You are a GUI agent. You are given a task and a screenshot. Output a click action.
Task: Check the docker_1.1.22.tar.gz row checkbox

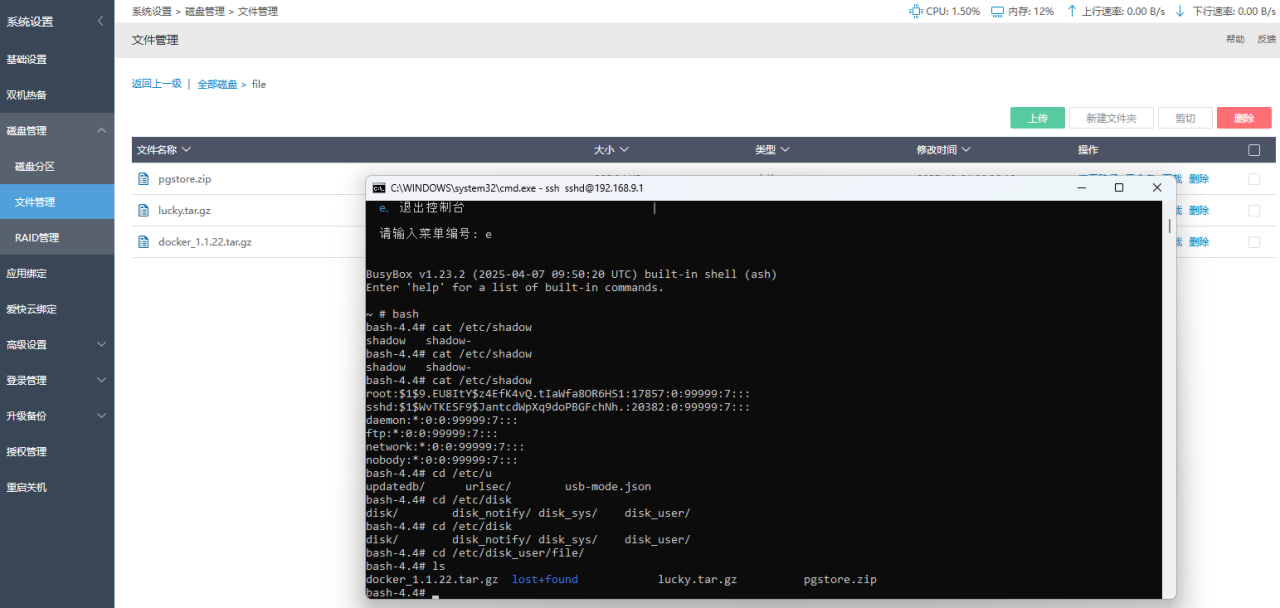(x=1254, y=242)
